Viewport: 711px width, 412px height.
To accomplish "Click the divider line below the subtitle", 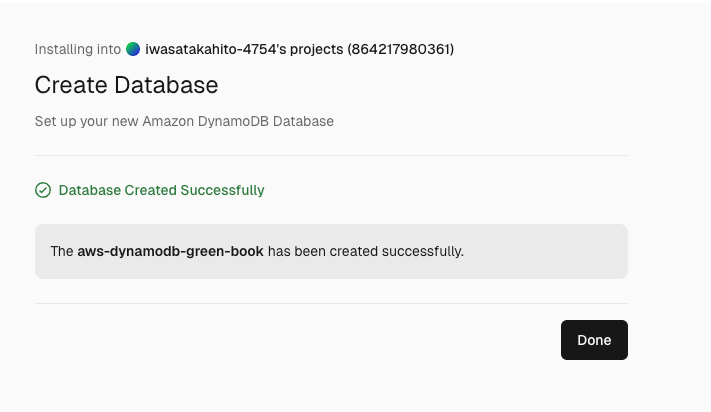I will pyautogui.click(x=331, y=155).
